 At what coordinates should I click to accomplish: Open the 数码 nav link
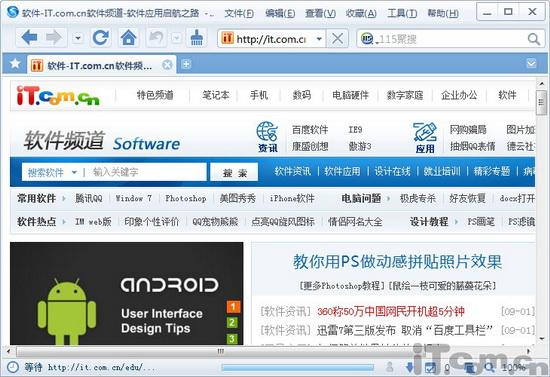pyautogui.click(x=302, y=95)
